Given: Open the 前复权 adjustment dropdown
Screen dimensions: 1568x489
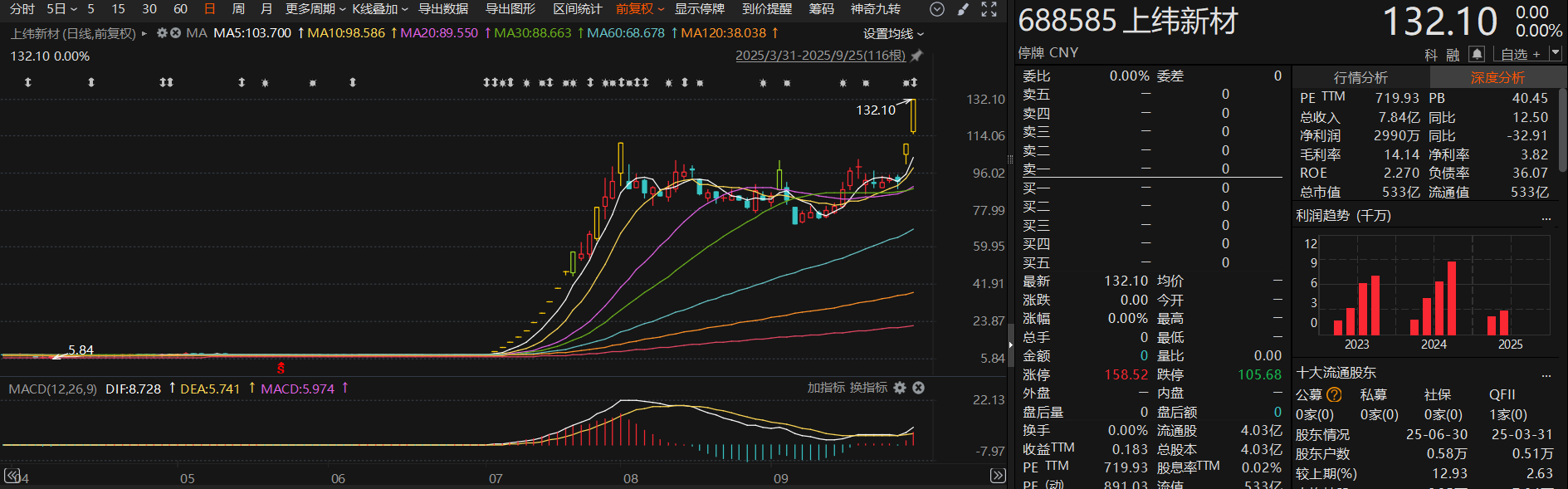Looking at the screenshot, I should pyautogui.click(x=639, y=9).
